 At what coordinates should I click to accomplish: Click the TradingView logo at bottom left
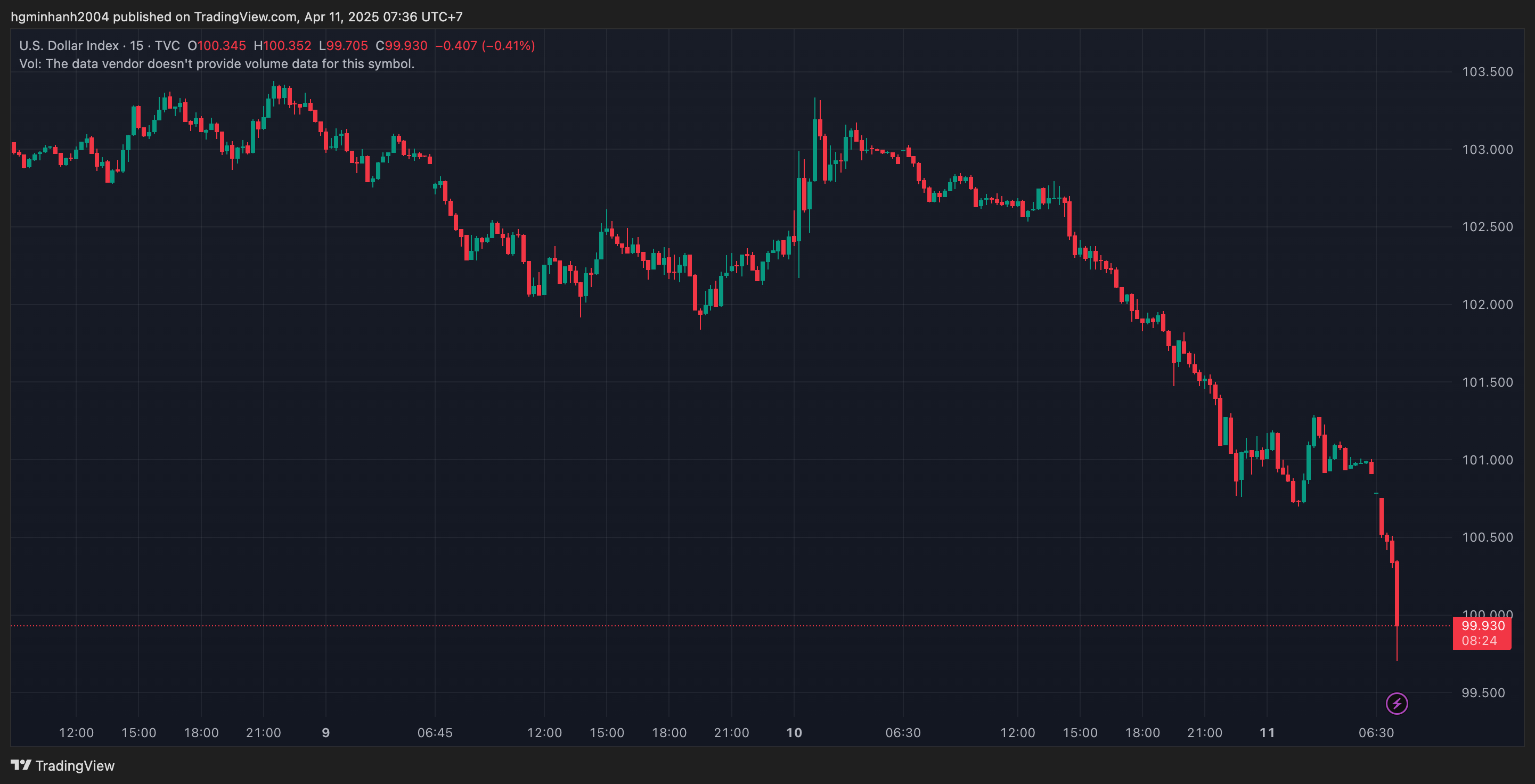pos(62,765)
